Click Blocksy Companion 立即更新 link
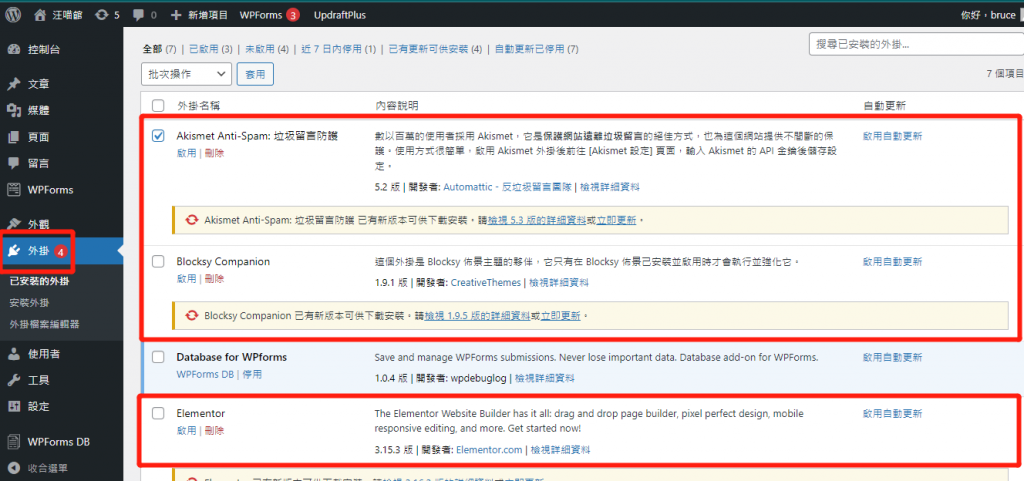 point(561,316)
